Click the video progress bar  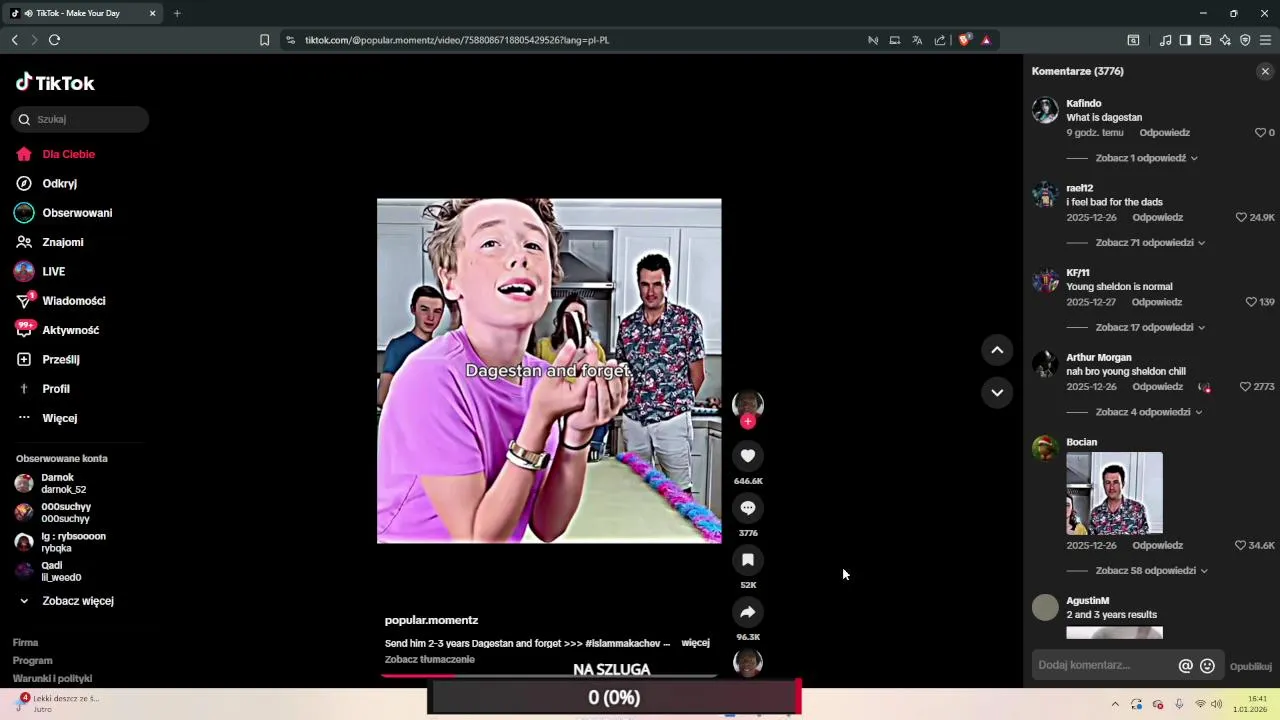[548, 676]
